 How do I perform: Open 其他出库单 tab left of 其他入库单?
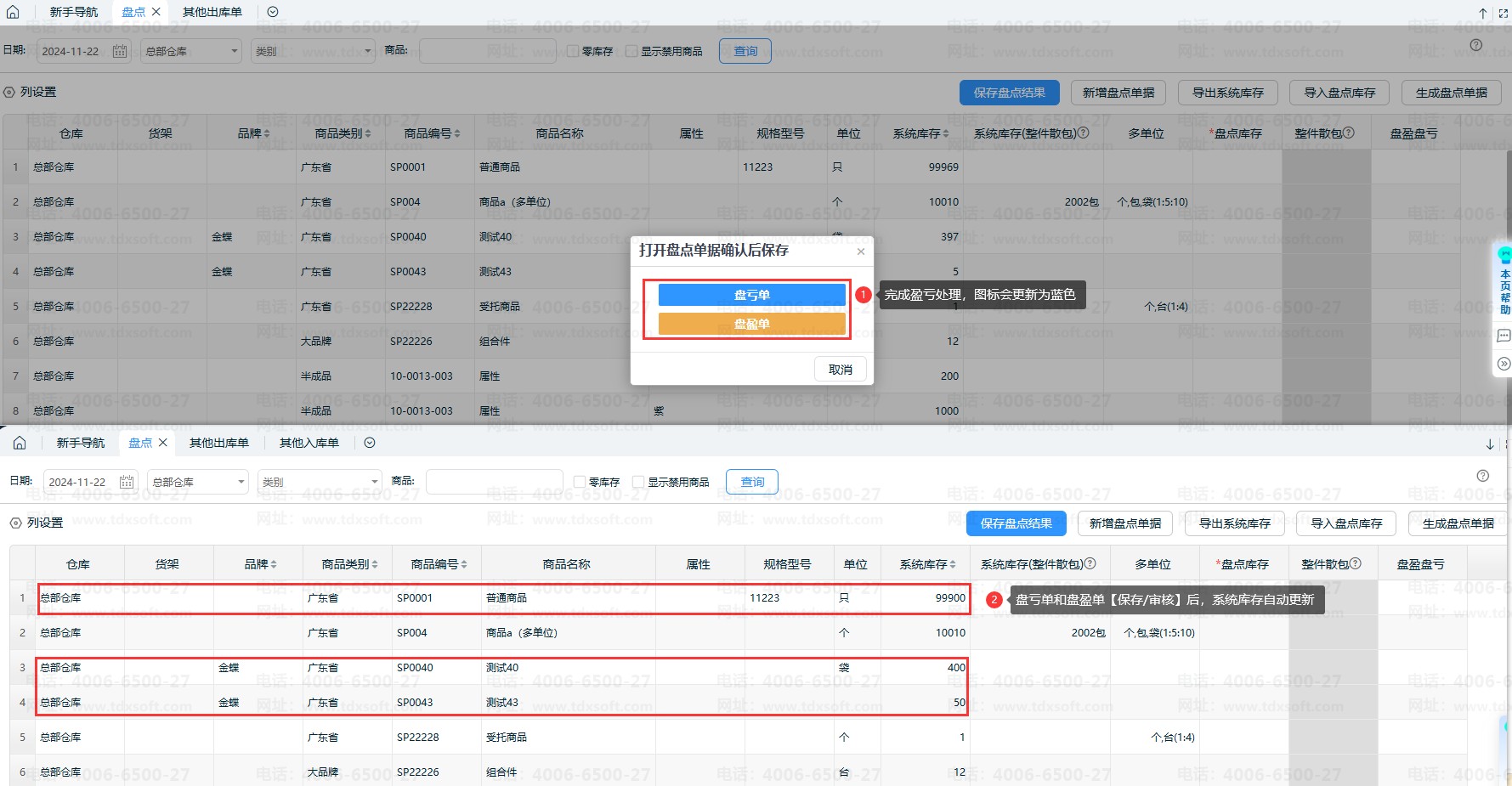[218, 443]
